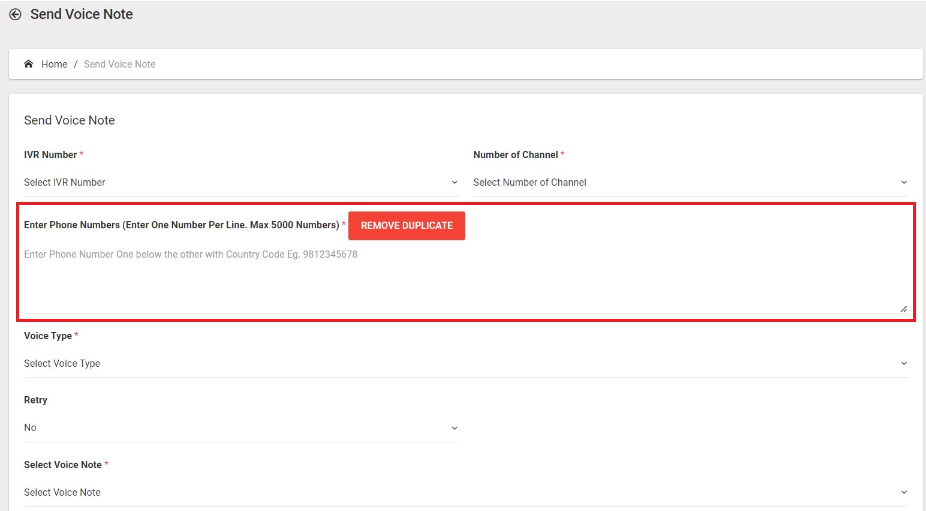Click the Number of Channel label
This screenshot has width=926, height=511.
(x=515, y=155)
